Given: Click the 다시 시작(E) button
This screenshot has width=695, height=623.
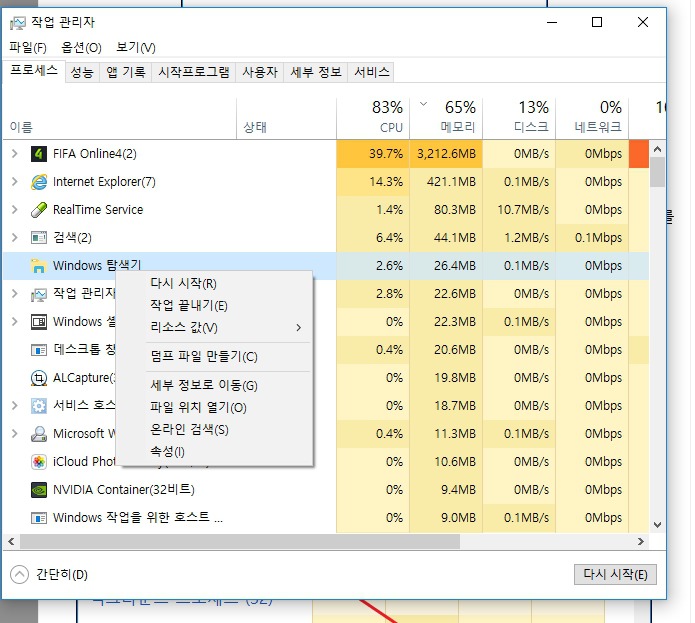Looking at the screenshot, I should coord(615,575).
